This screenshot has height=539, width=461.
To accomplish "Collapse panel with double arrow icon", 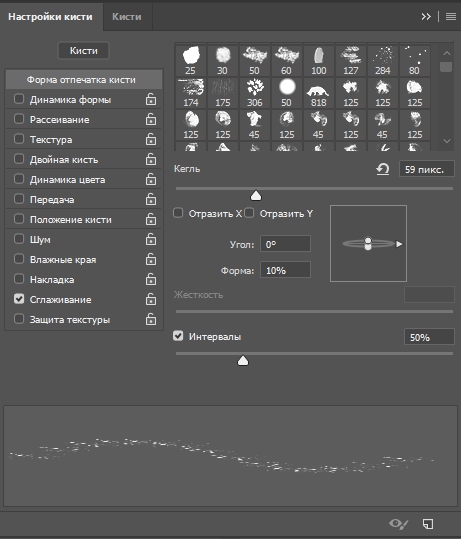I will 426,16.
